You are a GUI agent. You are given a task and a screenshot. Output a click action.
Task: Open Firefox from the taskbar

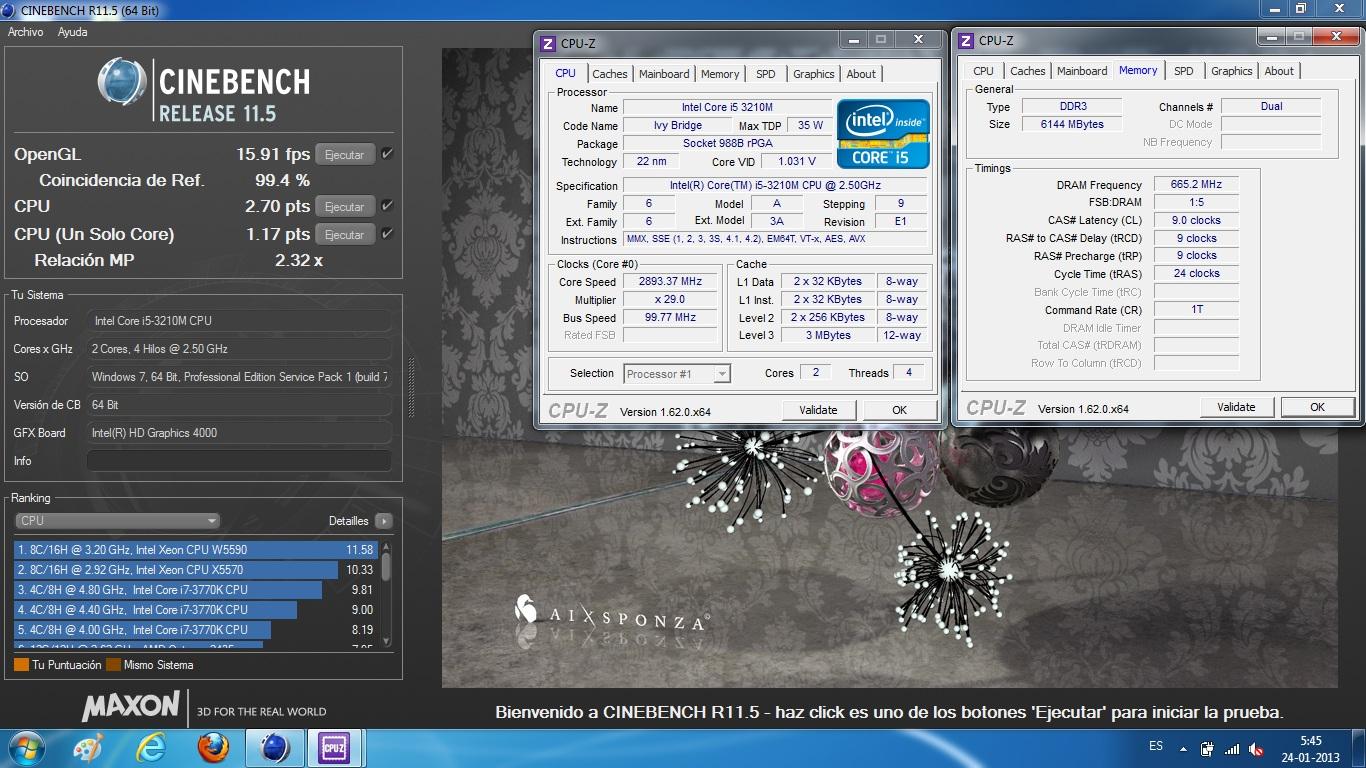click(213, 748)
